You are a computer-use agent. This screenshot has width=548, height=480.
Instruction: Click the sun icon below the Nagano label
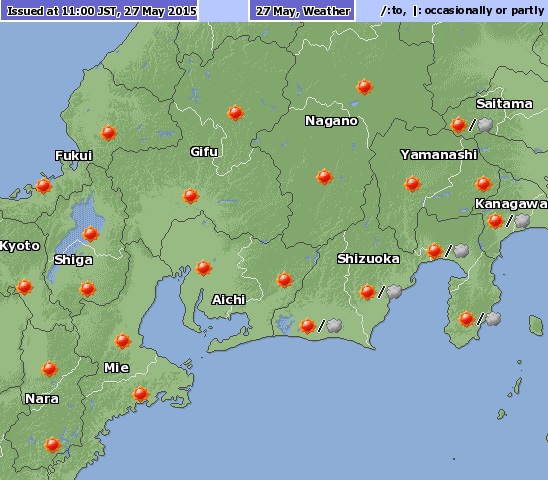click(325, 177)
